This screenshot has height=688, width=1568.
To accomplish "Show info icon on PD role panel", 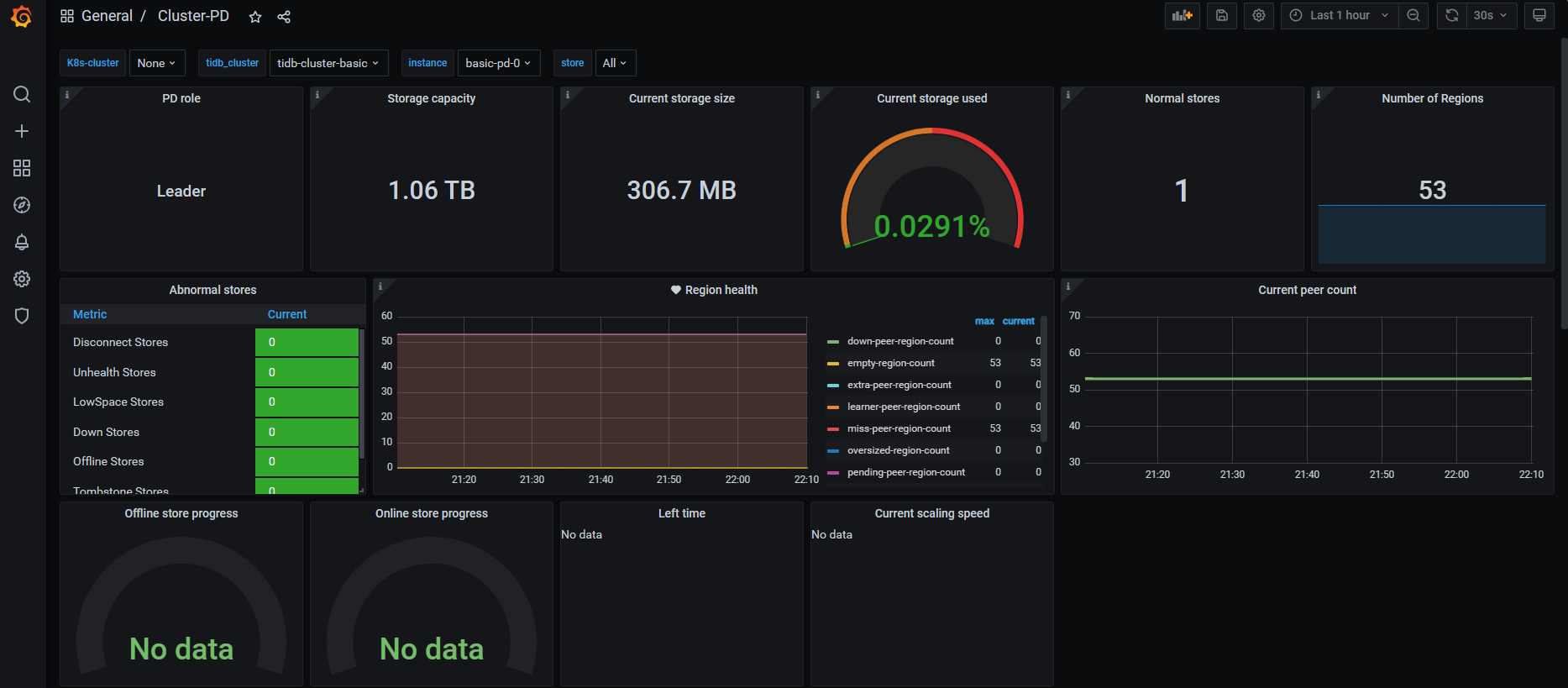I will tap(67, 95).
